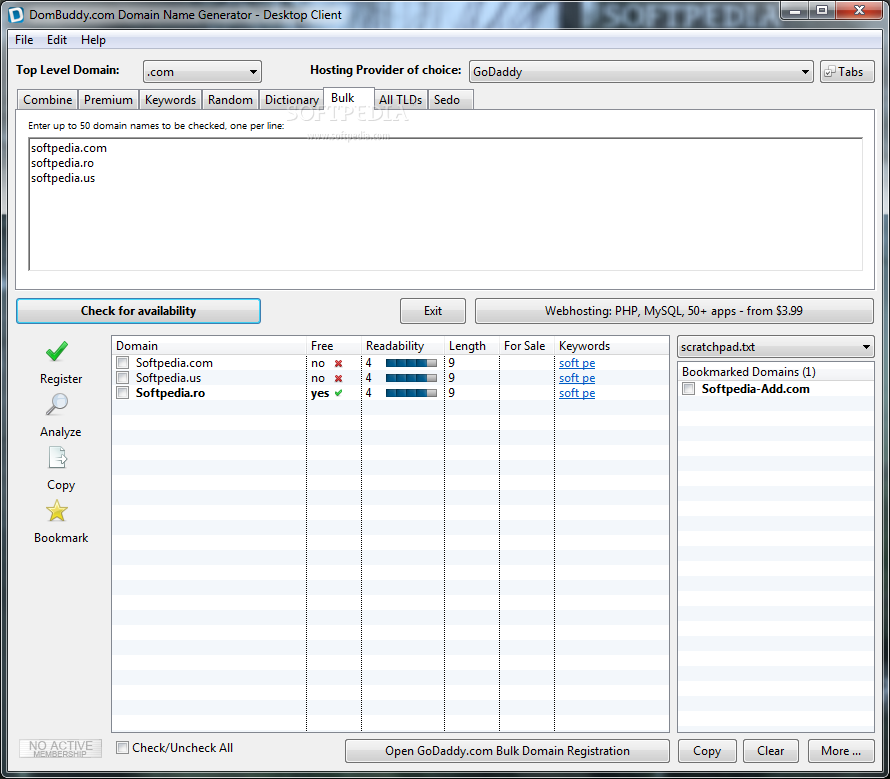
Task: Click the green check icon in Softpedia.ro row
Action: pos(338,393)
